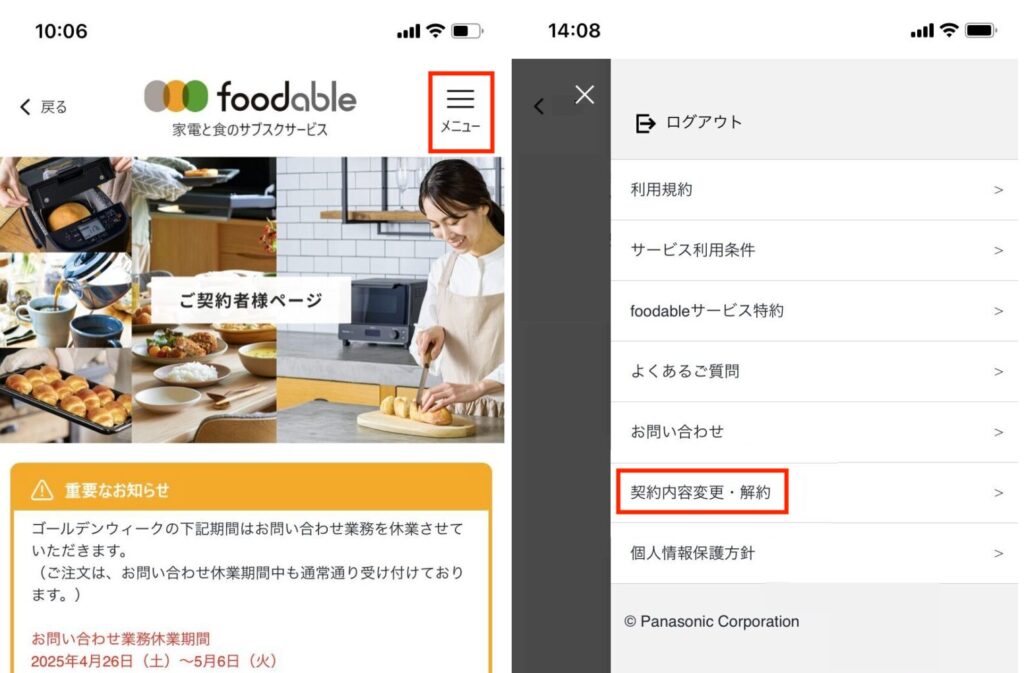
Task: Tap the left phone's Wi-Fi status icon
Action: [x=436, y=30]
